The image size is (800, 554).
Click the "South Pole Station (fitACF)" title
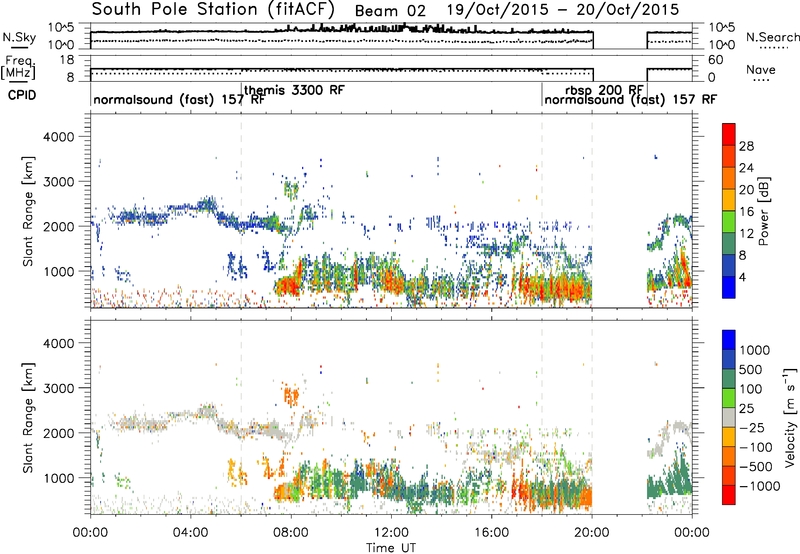[x=213, y=9]
